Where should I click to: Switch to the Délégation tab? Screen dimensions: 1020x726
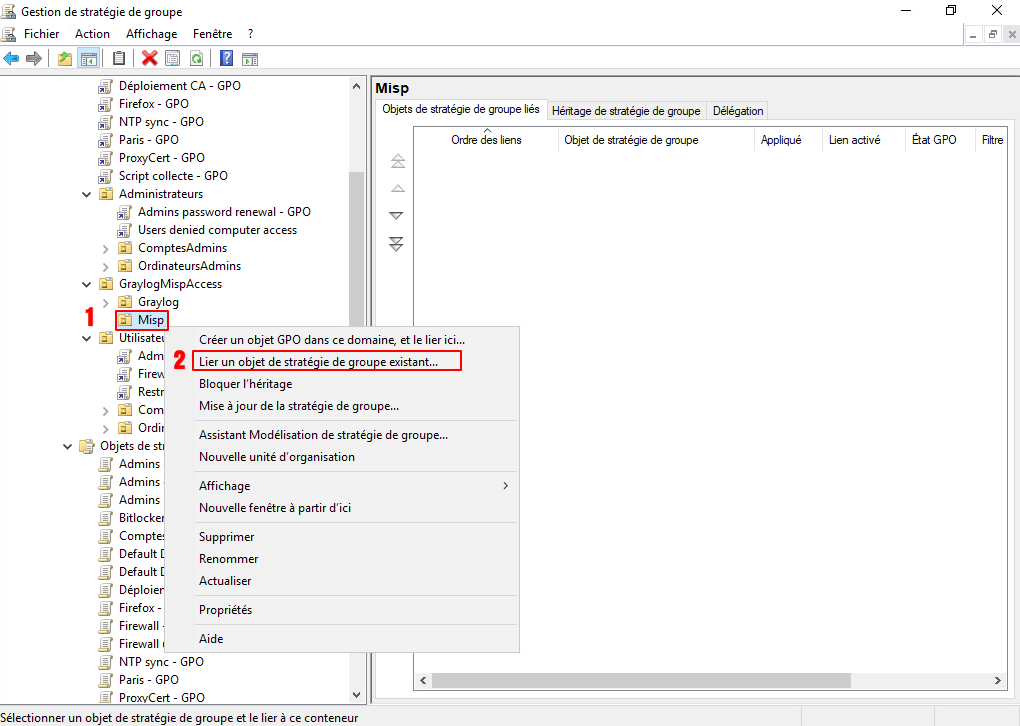[738, 111]
